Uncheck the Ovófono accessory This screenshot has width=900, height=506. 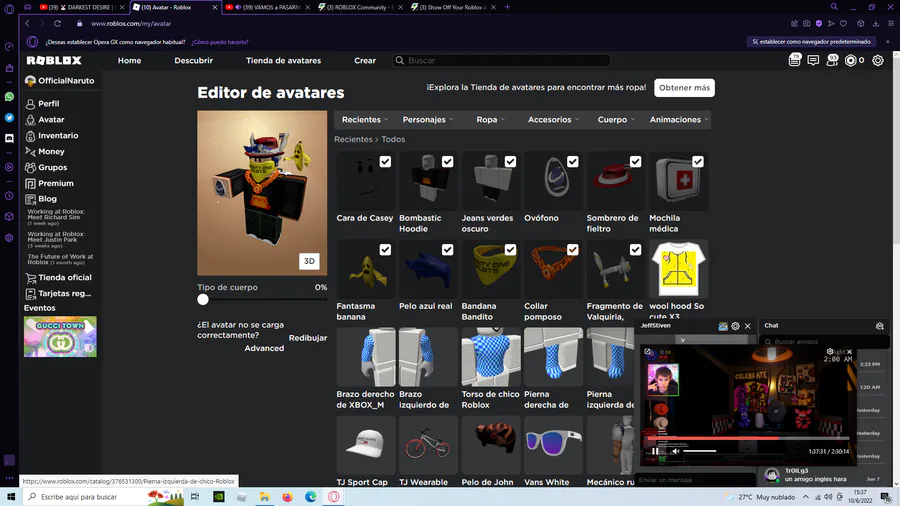[573, 162]
